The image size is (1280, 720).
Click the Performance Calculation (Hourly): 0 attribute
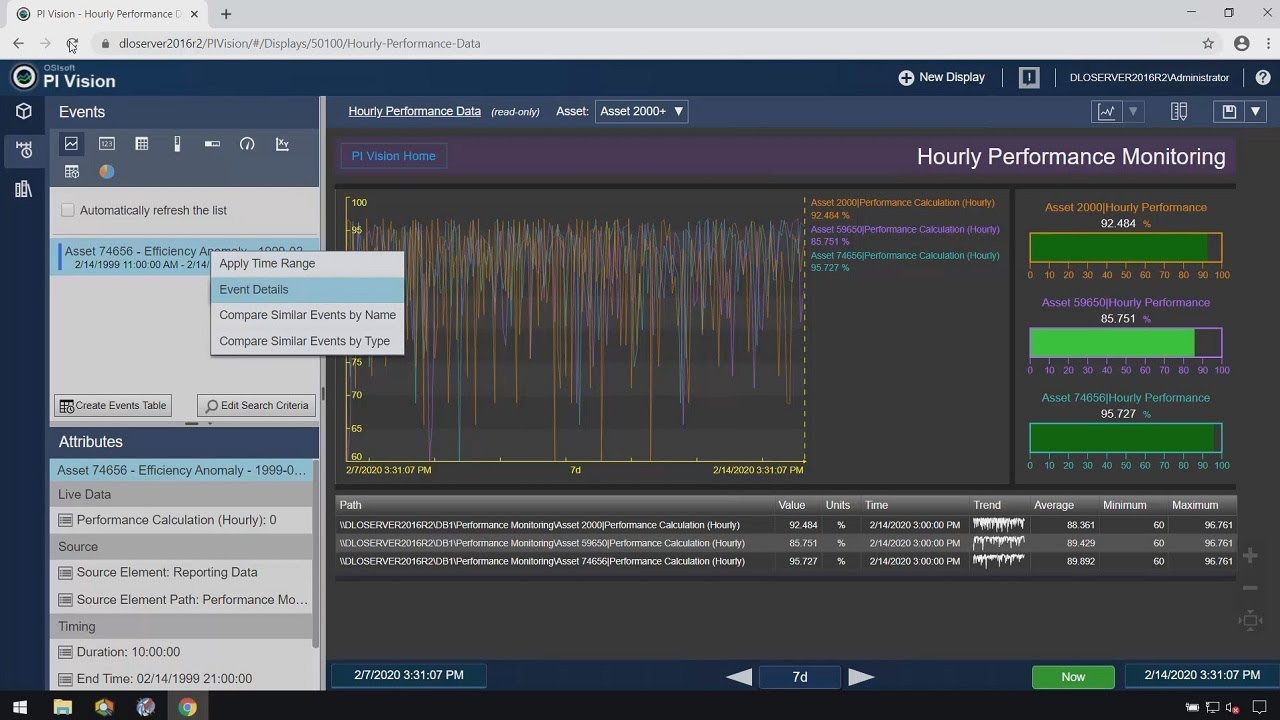click(181, 520)
